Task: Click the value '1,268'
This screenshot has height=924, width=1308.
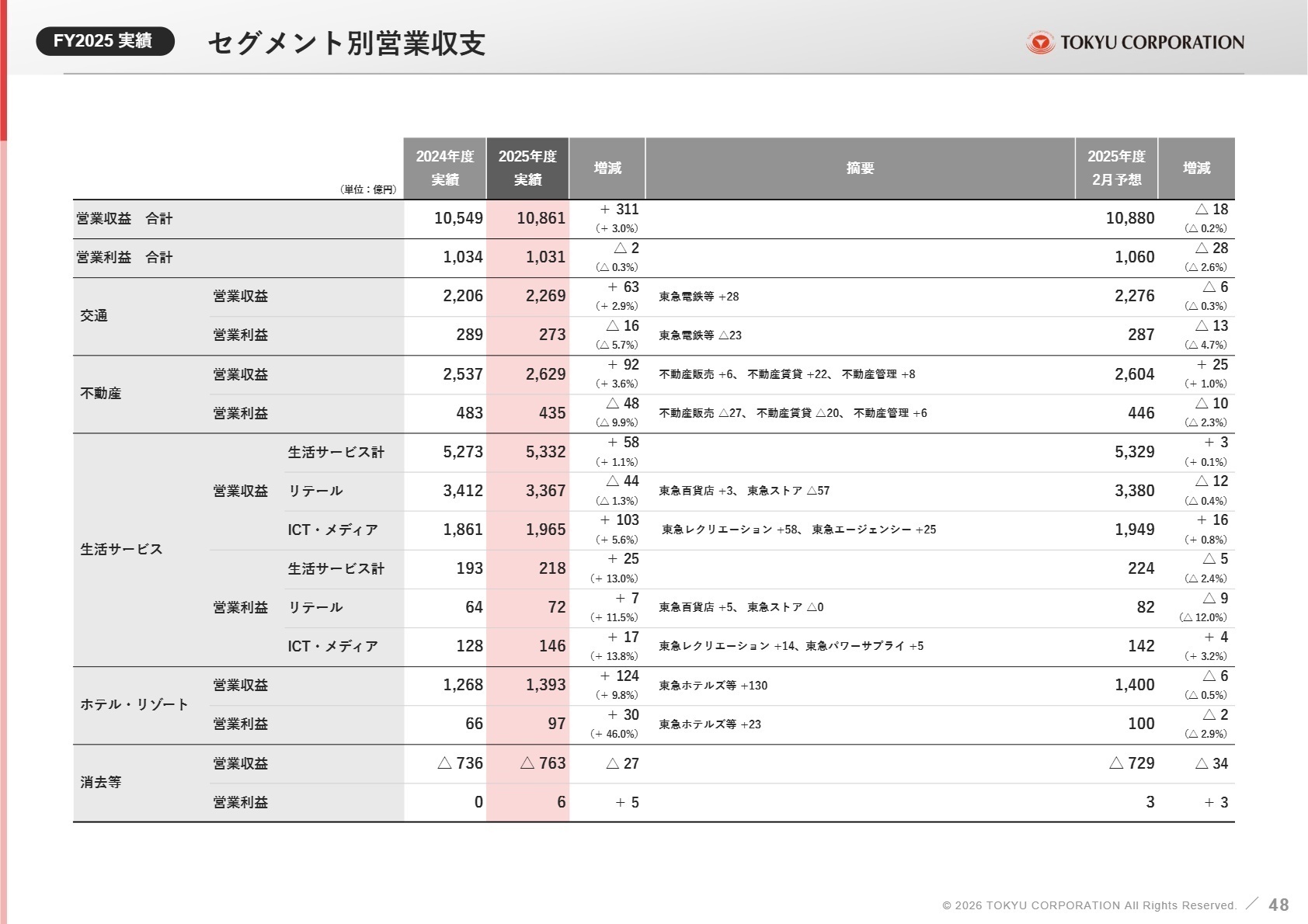Action: [463, 685]
